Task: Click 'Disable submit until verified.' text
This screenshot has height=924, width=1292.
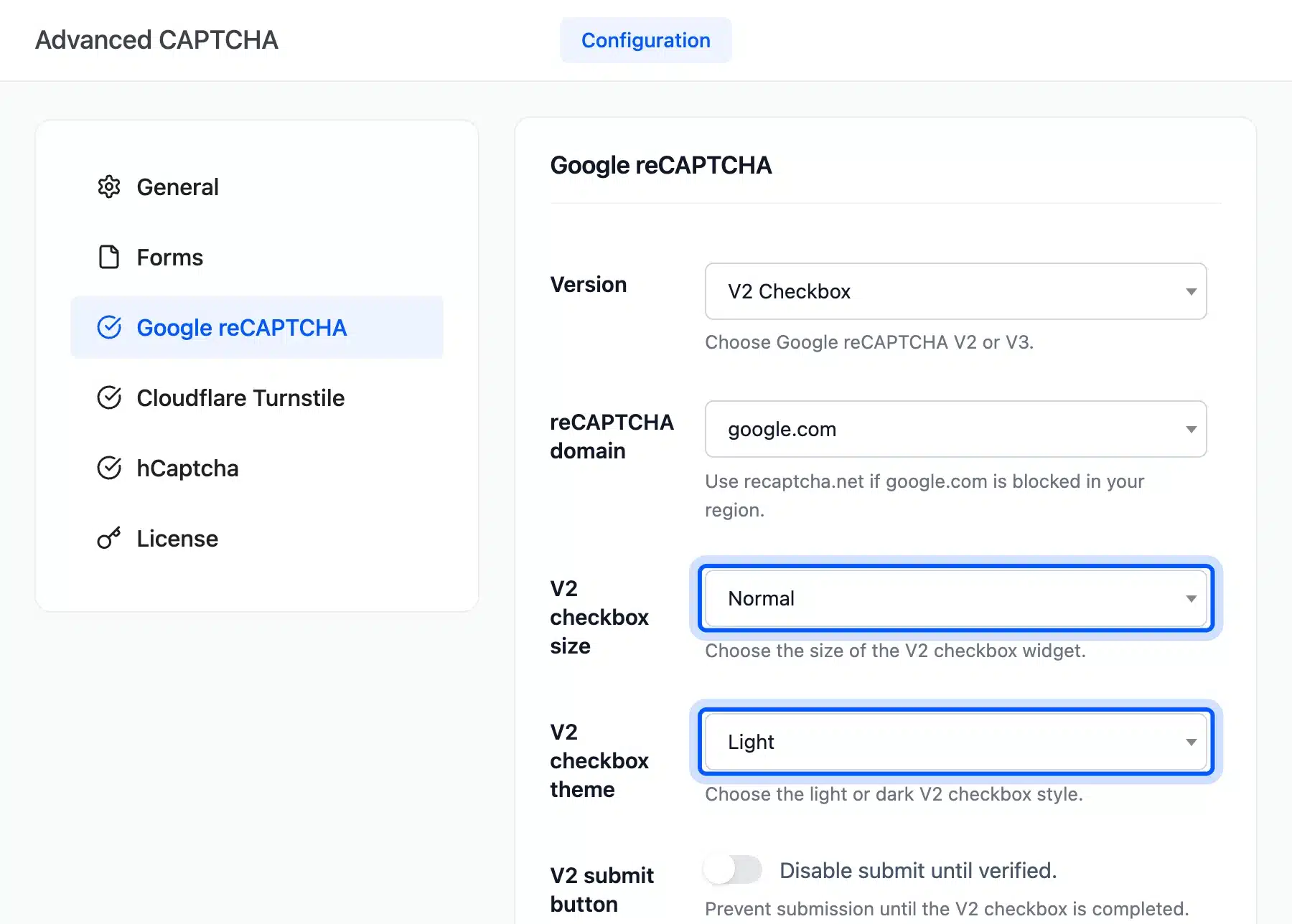Action: [918, 870]
